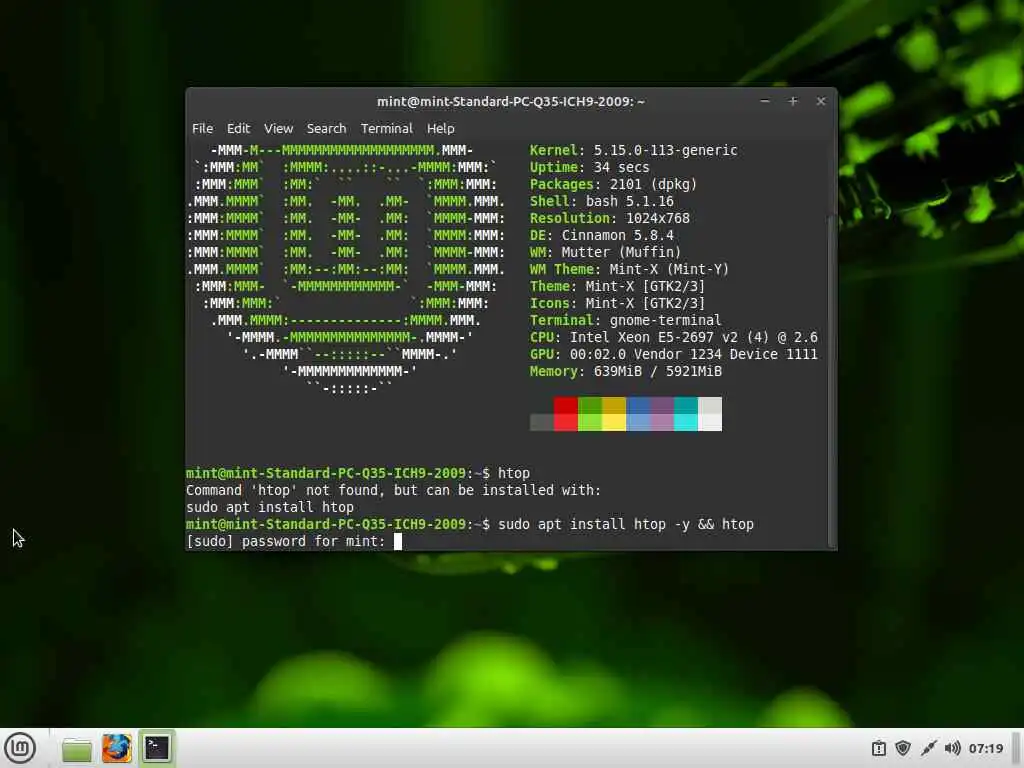Click the "Command 'htop' not found" line
This screenshot has width=1024, height=768.
(x=393, y=490)
